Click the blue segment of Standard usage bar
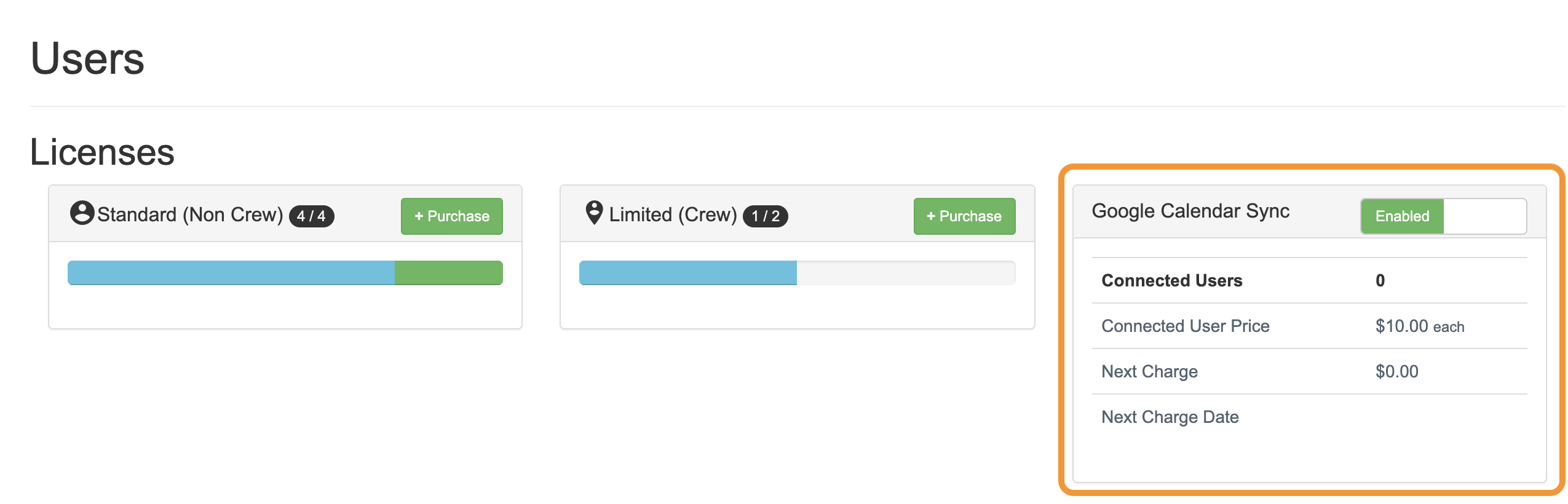Image resolution: width=1568 pixels, height=504 pixels. (231, 273)
